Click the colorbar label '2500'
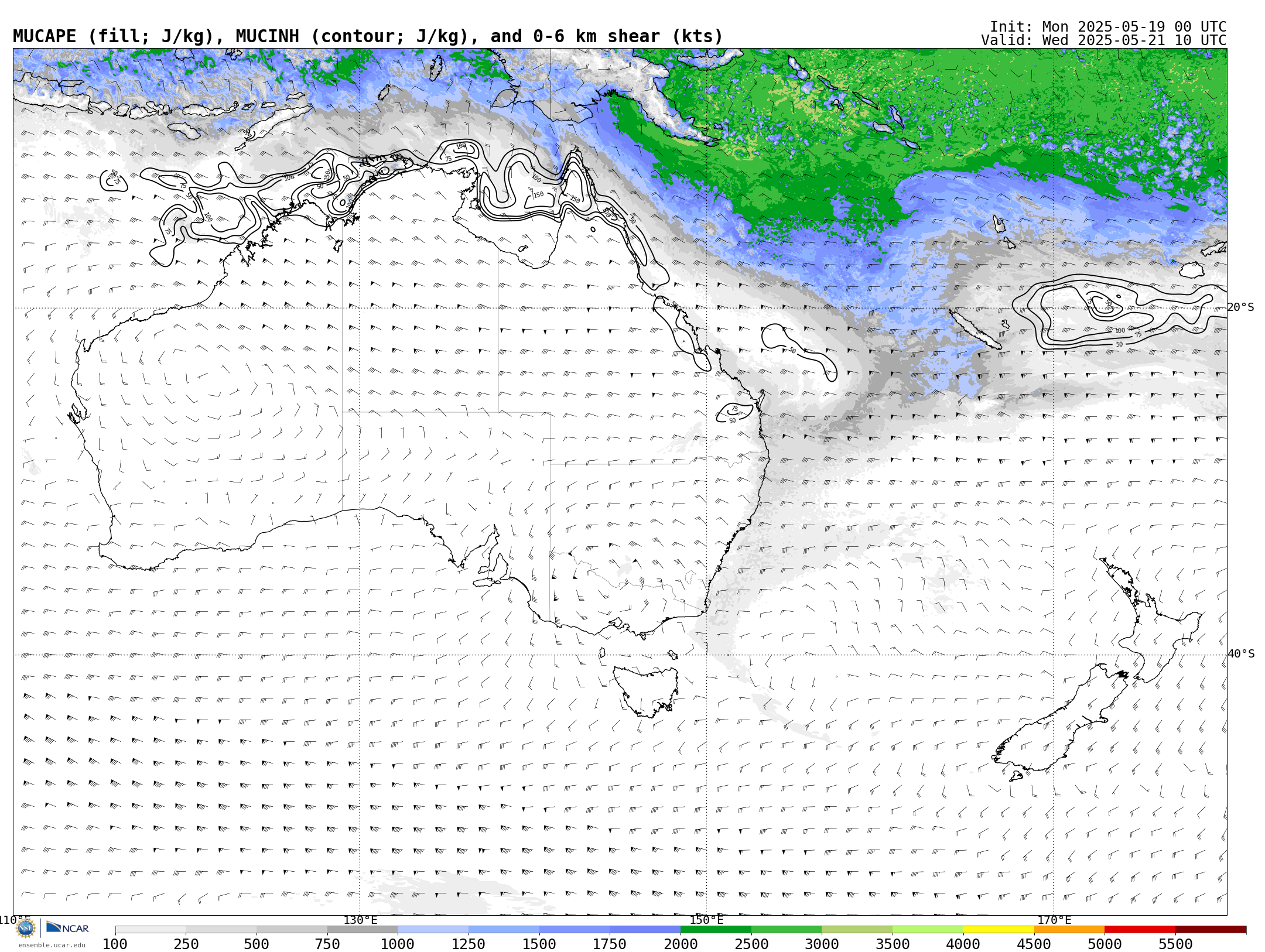This screenshot has height=952, width=1265. [x=751, y=944]
